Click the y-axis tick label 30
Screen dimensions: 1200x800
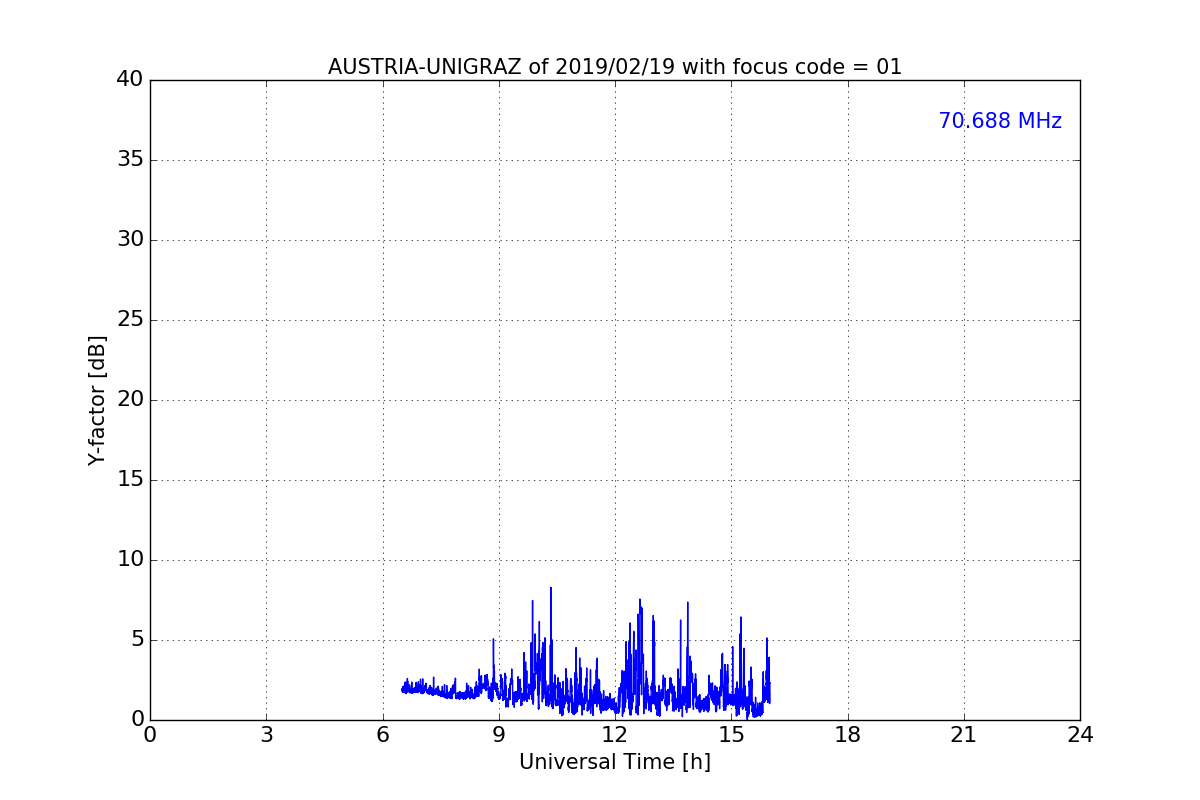[x=130, y=240]
